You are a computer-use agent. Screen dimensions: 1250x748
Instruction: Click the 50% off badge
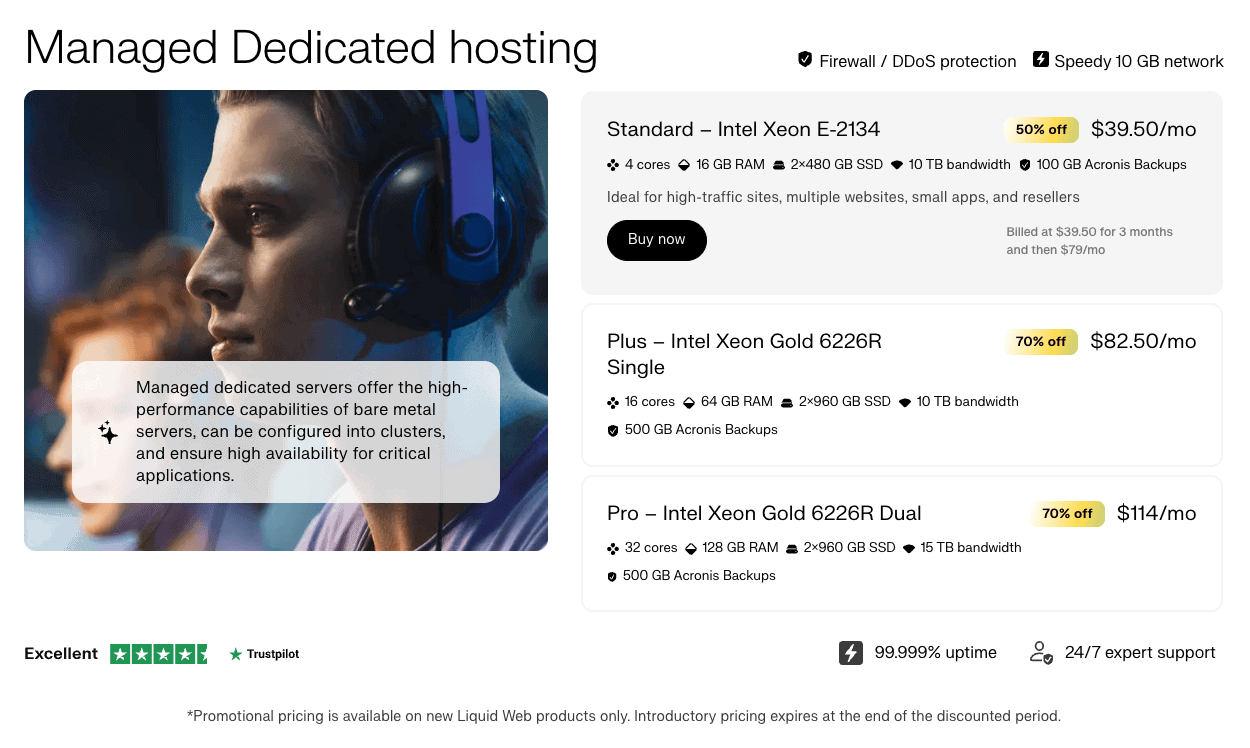1041,129
